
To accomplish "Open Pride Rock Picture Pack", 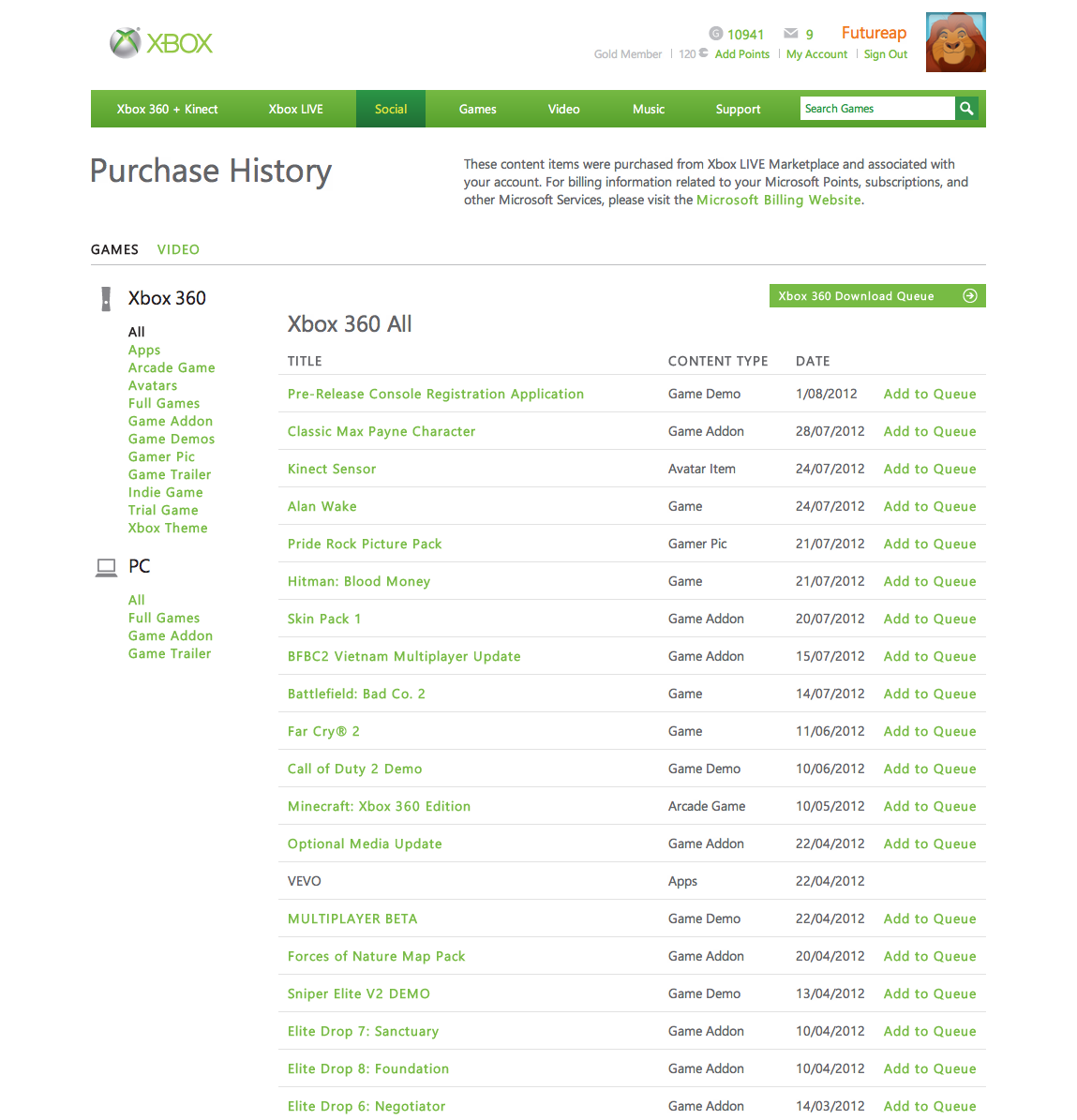I will pyautogui.click(x=365, y=545).
